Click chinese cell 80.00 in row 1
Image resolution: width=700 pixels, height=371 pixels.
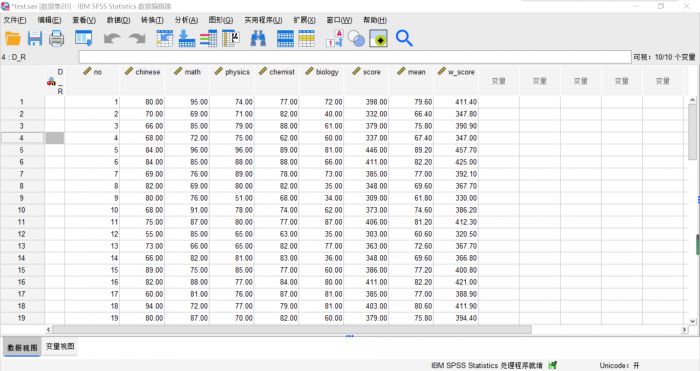(x=142, y=102)
